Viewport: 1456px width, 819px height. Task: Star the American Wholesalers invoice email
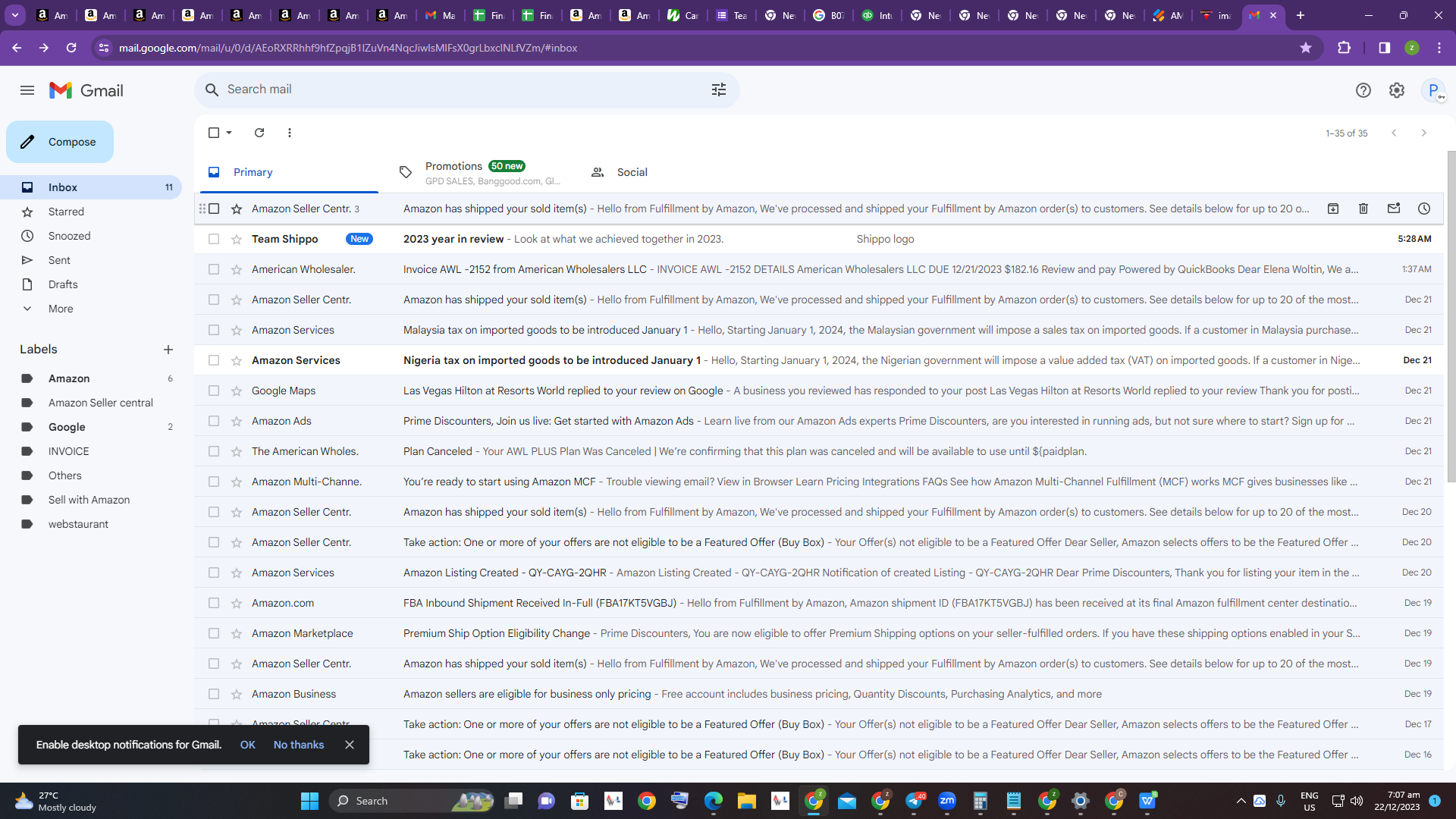pyautogui.click(x=237, y=270)
